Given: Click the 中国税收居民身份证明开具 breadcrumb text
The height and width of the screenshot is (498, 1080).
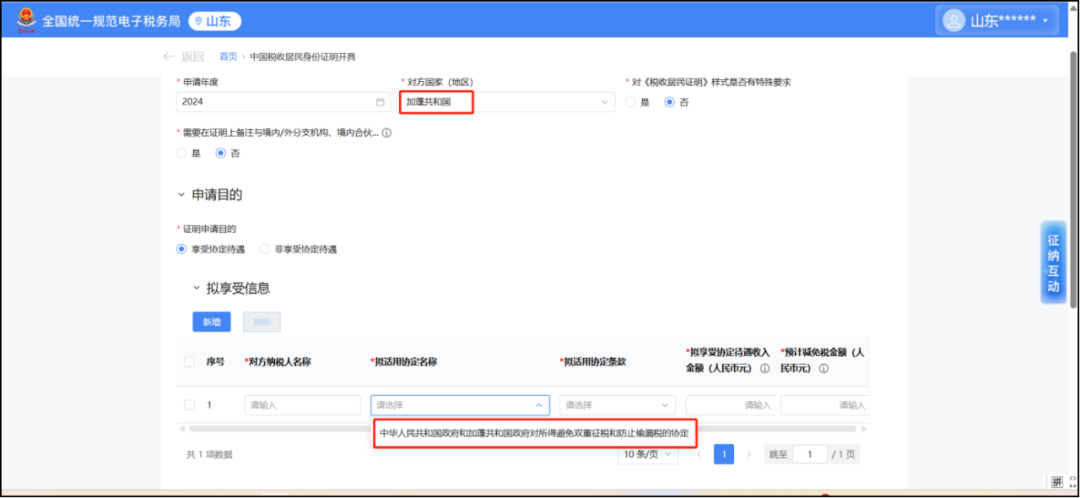Looking at the screenshot, I should [302, 56].
